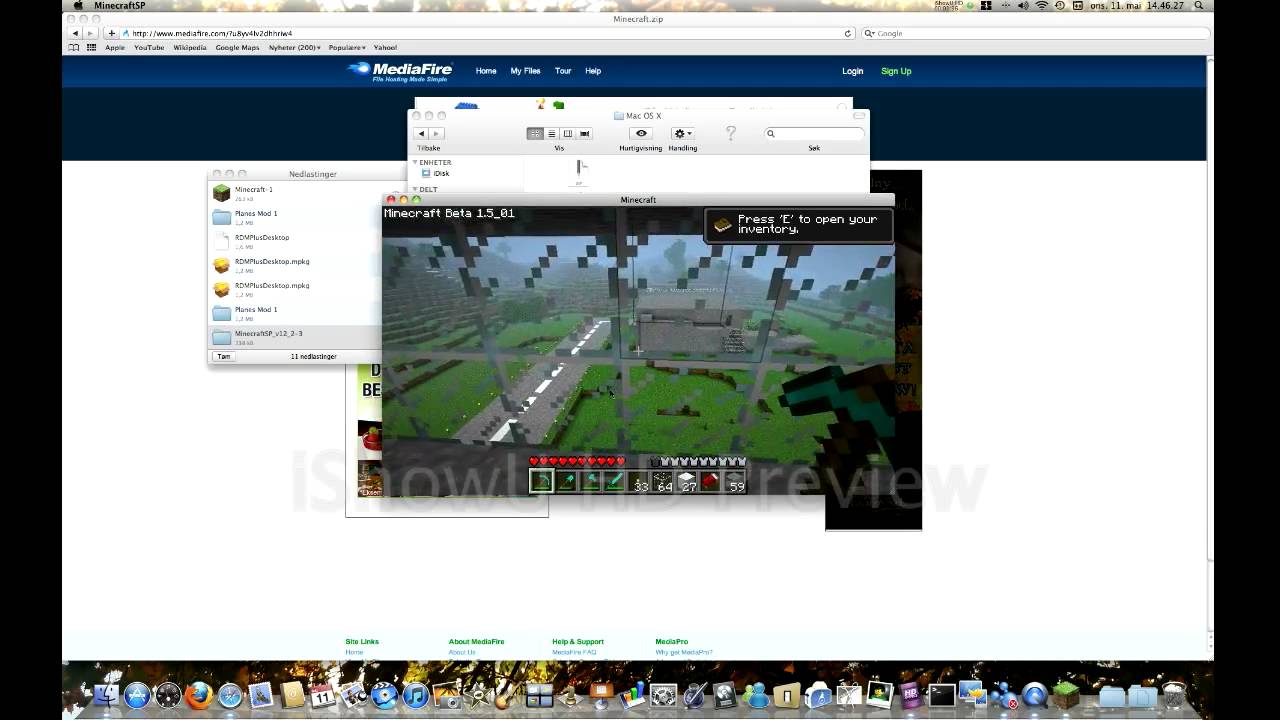Select Minecraft hotbar stack showing 33
1280x720 pixels.
pyautogui.click(x=638, y=481)
